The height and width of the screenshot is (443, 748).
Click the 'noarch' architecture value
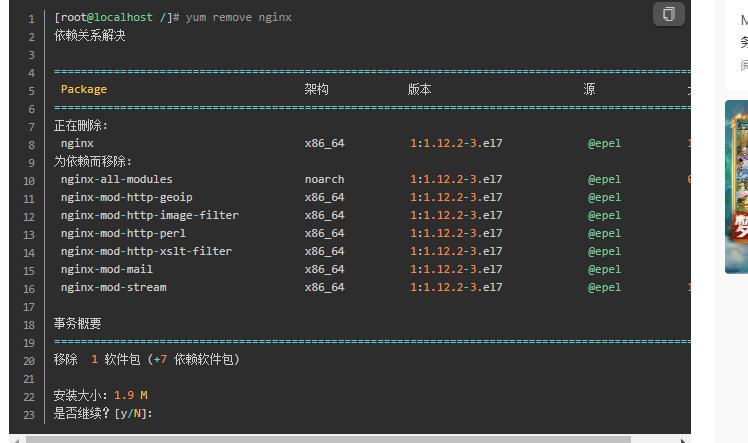coord(324,179)
